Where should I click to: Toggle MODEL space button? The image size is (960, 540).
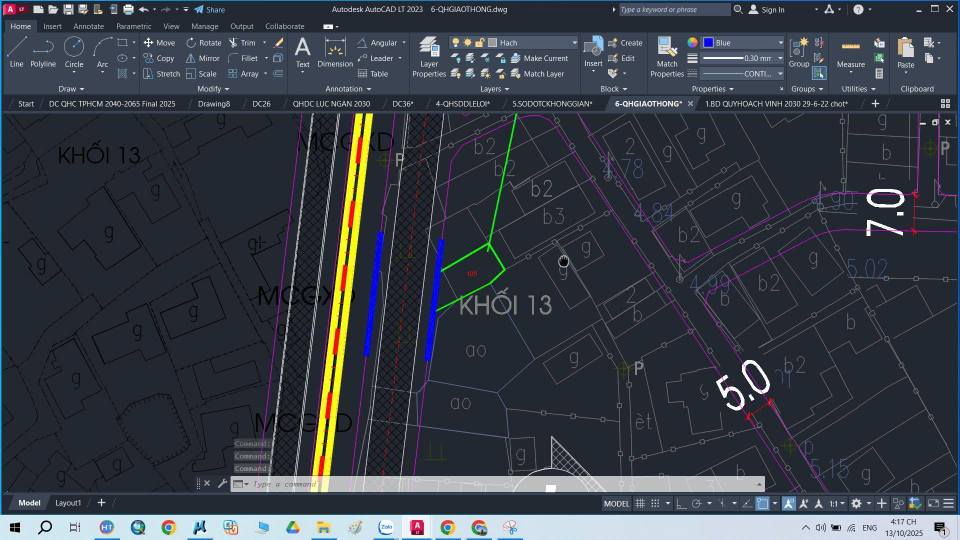(x=616, y=503)
